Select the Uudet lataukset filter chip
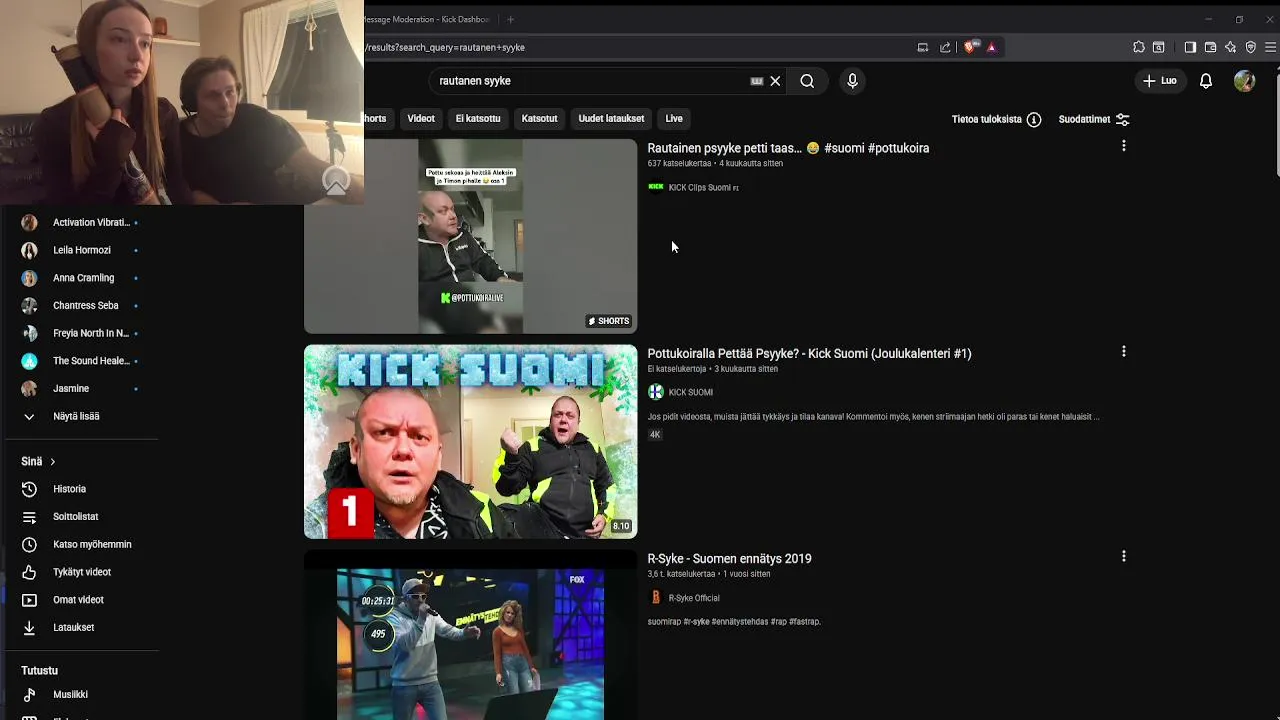 611,118
